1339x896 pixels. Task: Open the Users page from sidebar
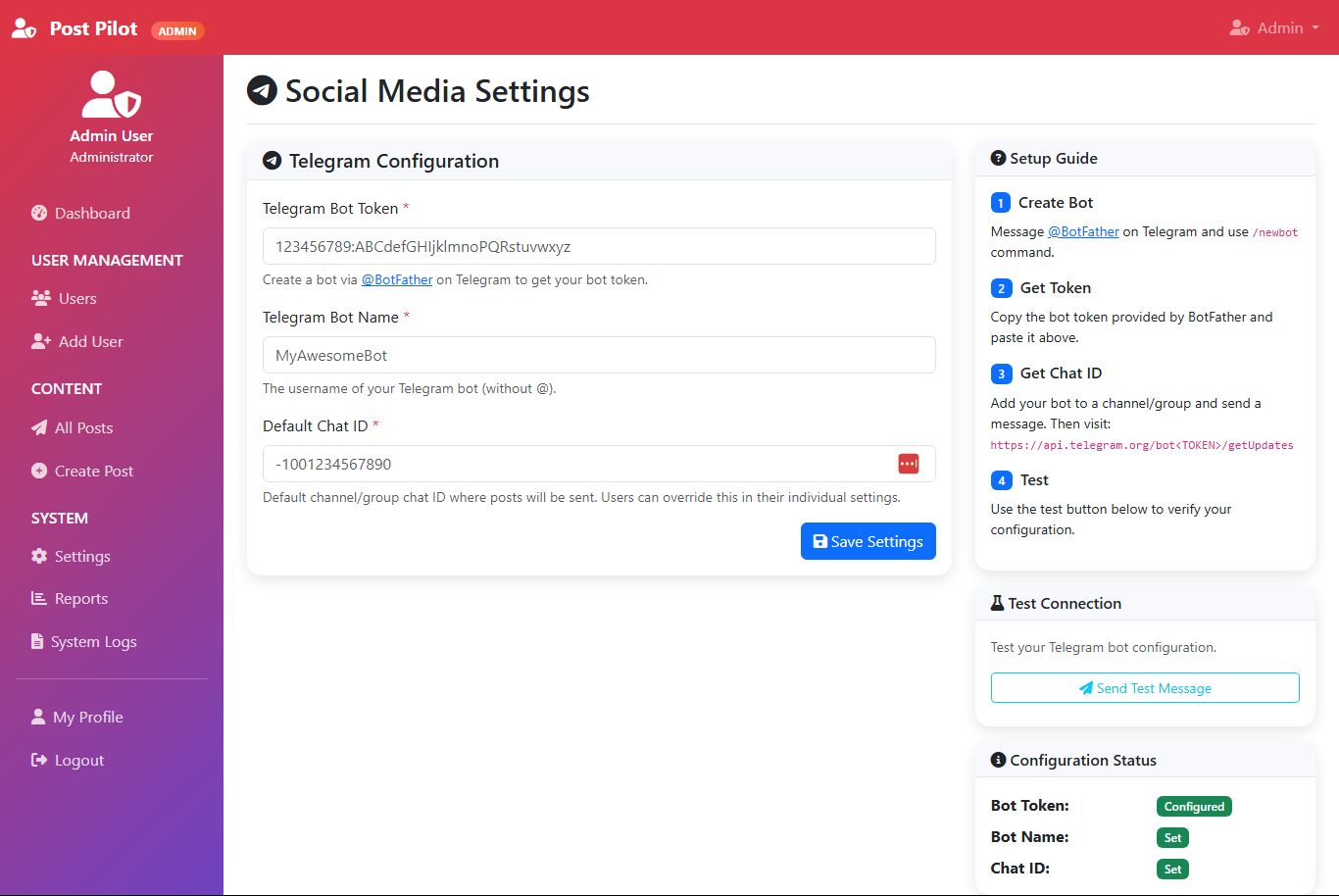(76, 298)
